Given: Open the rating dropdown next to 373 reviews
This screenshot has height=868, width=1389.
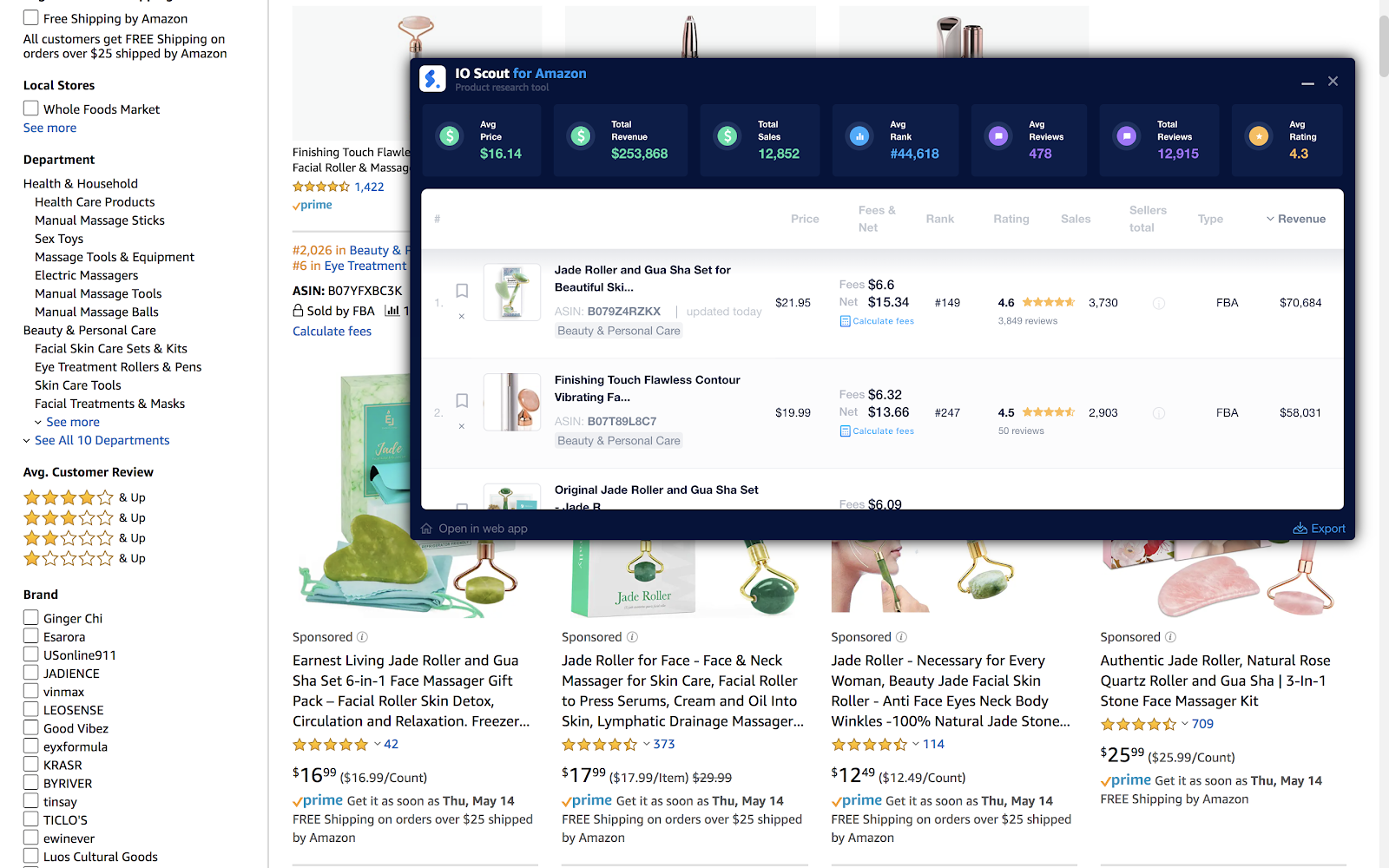Looking at the screenshot, I should (x=646, y=744).
